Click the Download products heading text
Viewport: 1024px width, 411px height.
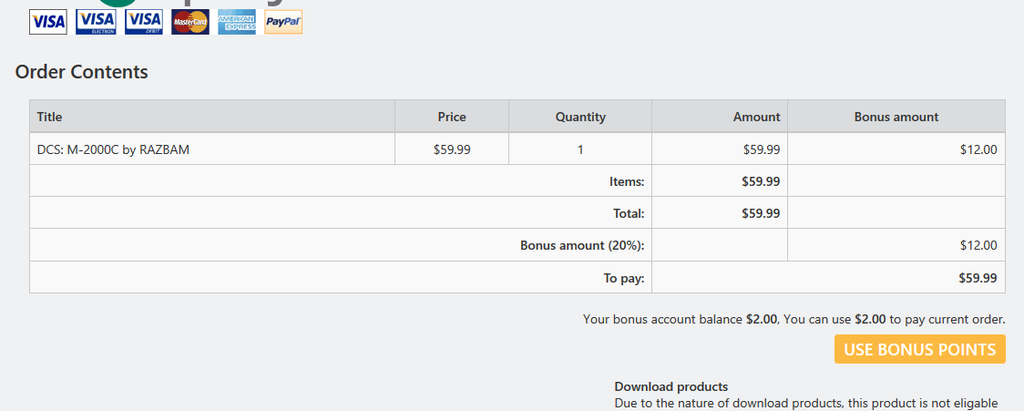[x=671, y=387]
